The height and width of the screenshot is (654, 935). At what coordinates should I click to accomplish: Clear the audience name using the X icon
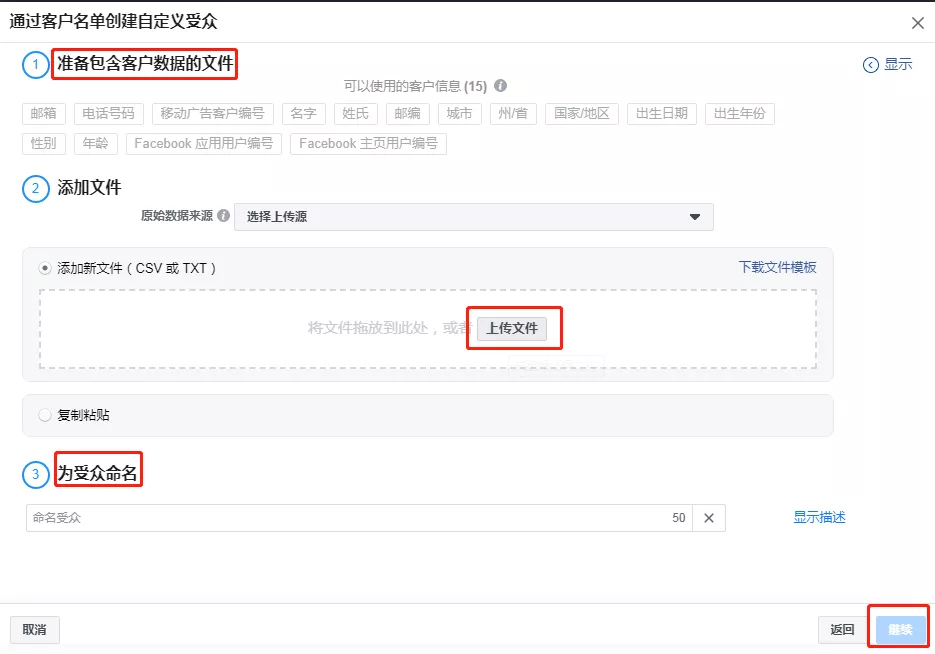point(709,518)
